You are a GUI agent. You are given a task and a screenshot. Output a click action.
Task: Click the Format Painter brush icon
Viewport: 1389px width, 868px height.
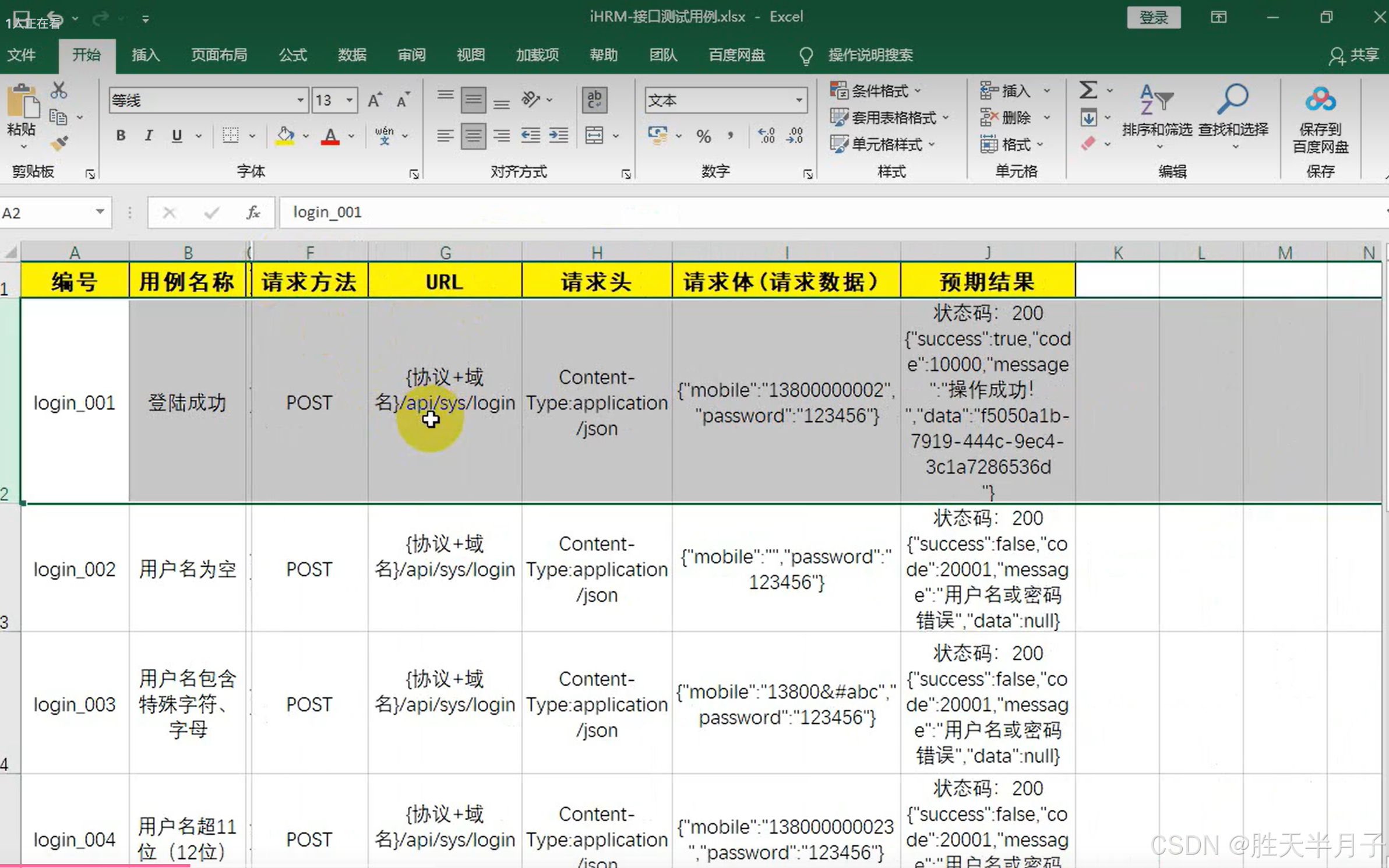click(x=59, y=143)
